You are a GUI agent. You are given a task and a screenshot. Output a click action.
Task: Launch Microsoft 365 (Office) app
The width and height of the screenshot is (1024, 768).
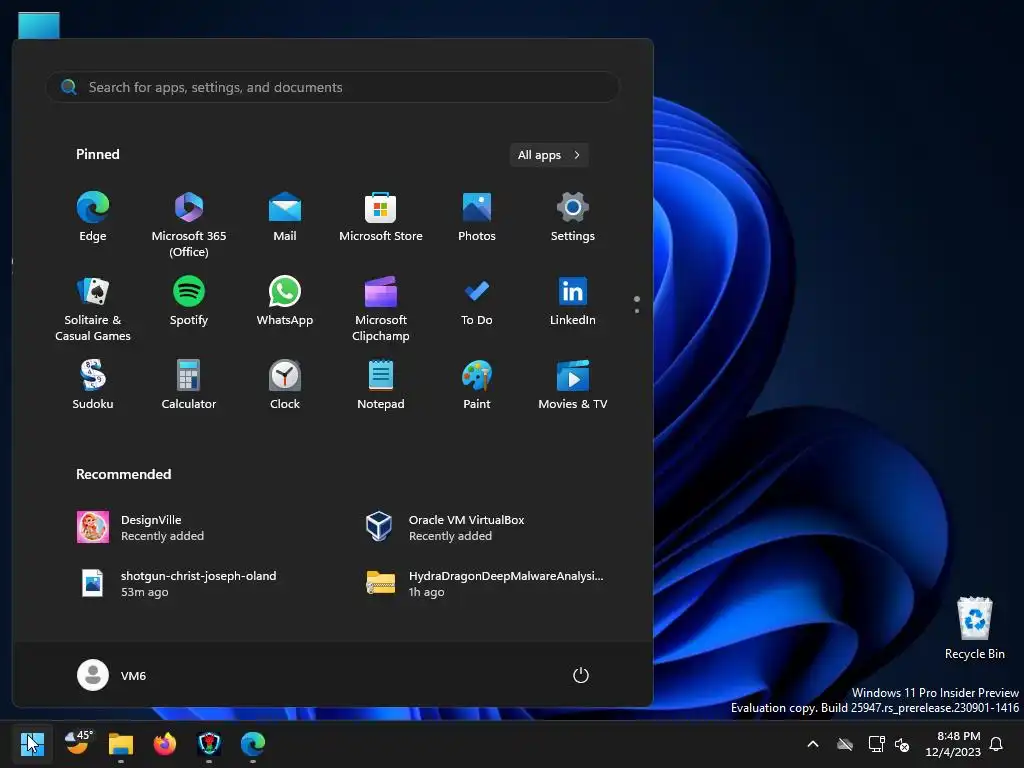click(x=189, y=225)
